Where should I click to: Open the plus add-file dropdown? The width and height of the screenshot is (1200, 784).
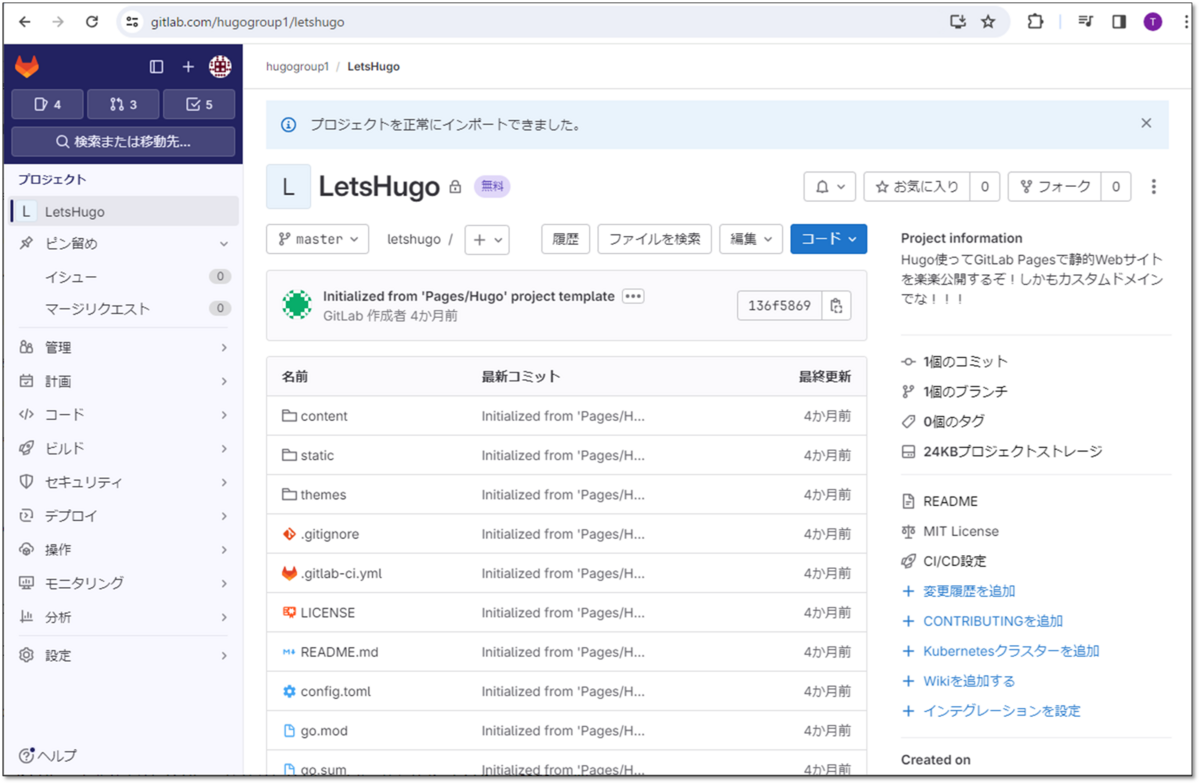point(487,239)
